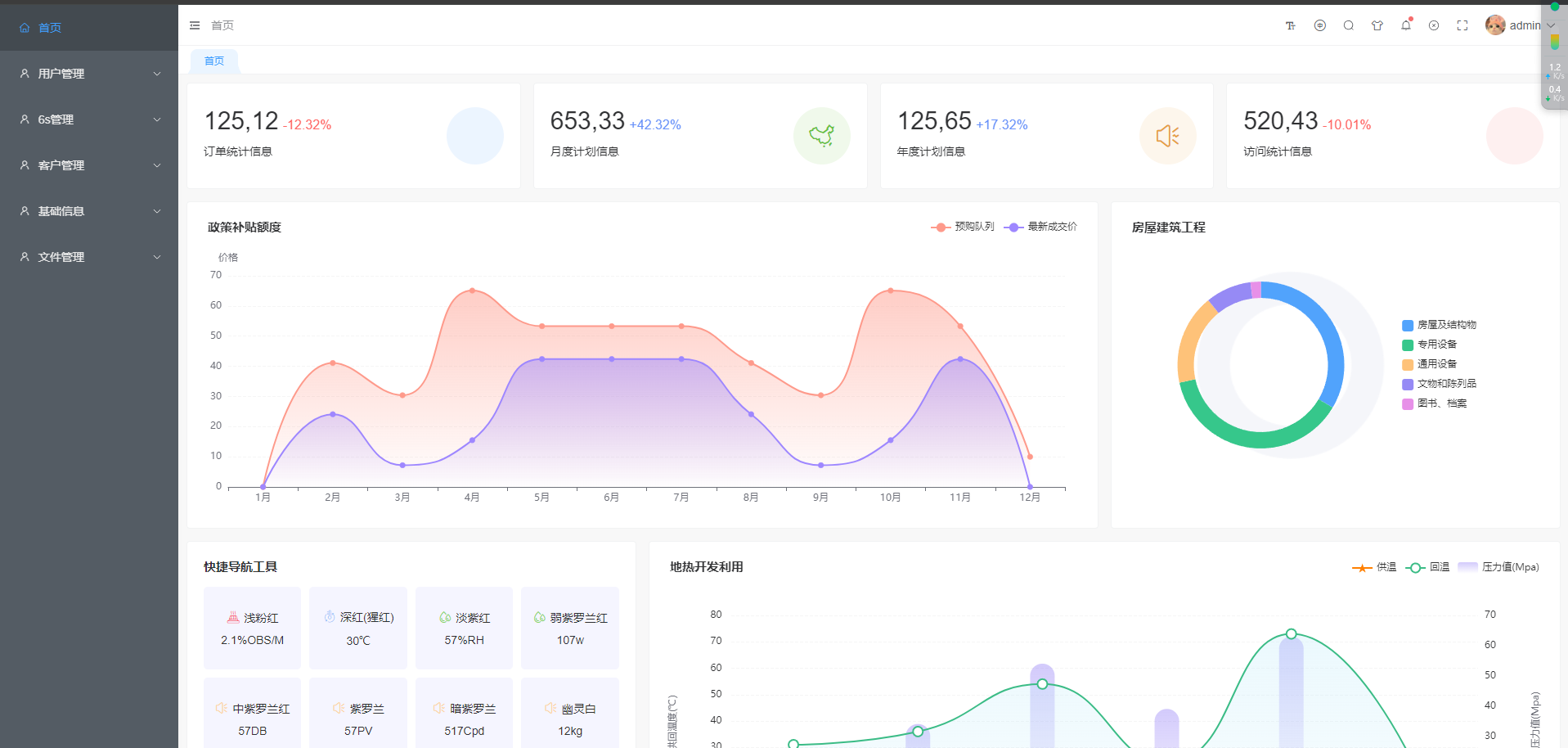
Task: Toggle the 通用设备 legend item
Action: click(1430, 364)
